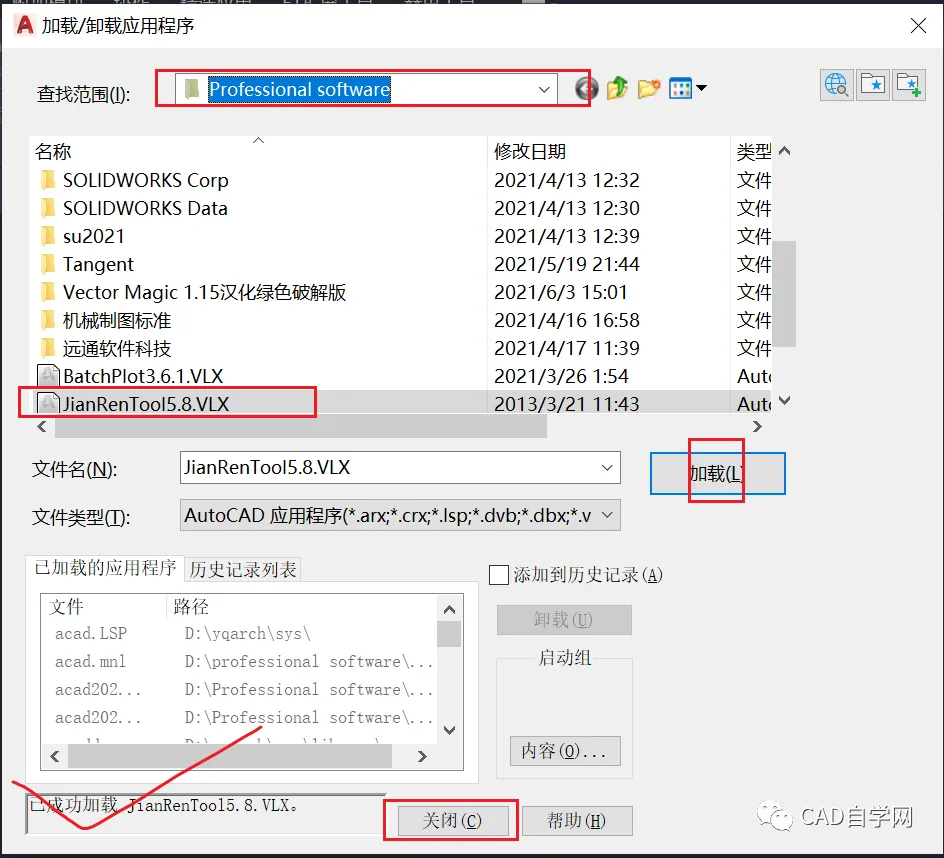Select acad.LSP in loaded applications list
Viewport: 944px width, 858px height.
coord(91,633)
